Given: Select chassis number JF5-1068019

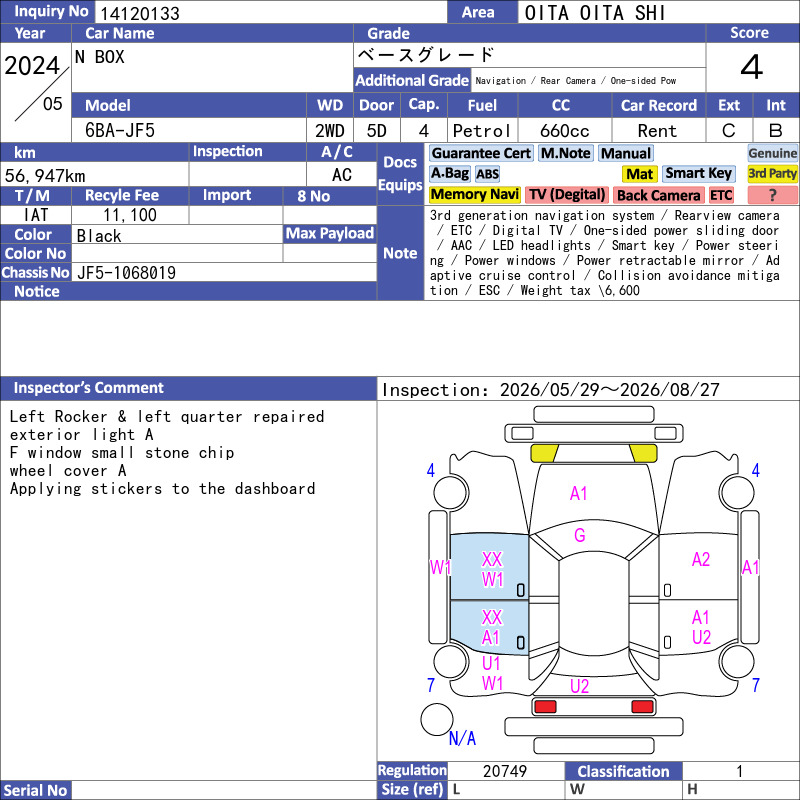Looking at the screenshot, I should coord(126,273).
